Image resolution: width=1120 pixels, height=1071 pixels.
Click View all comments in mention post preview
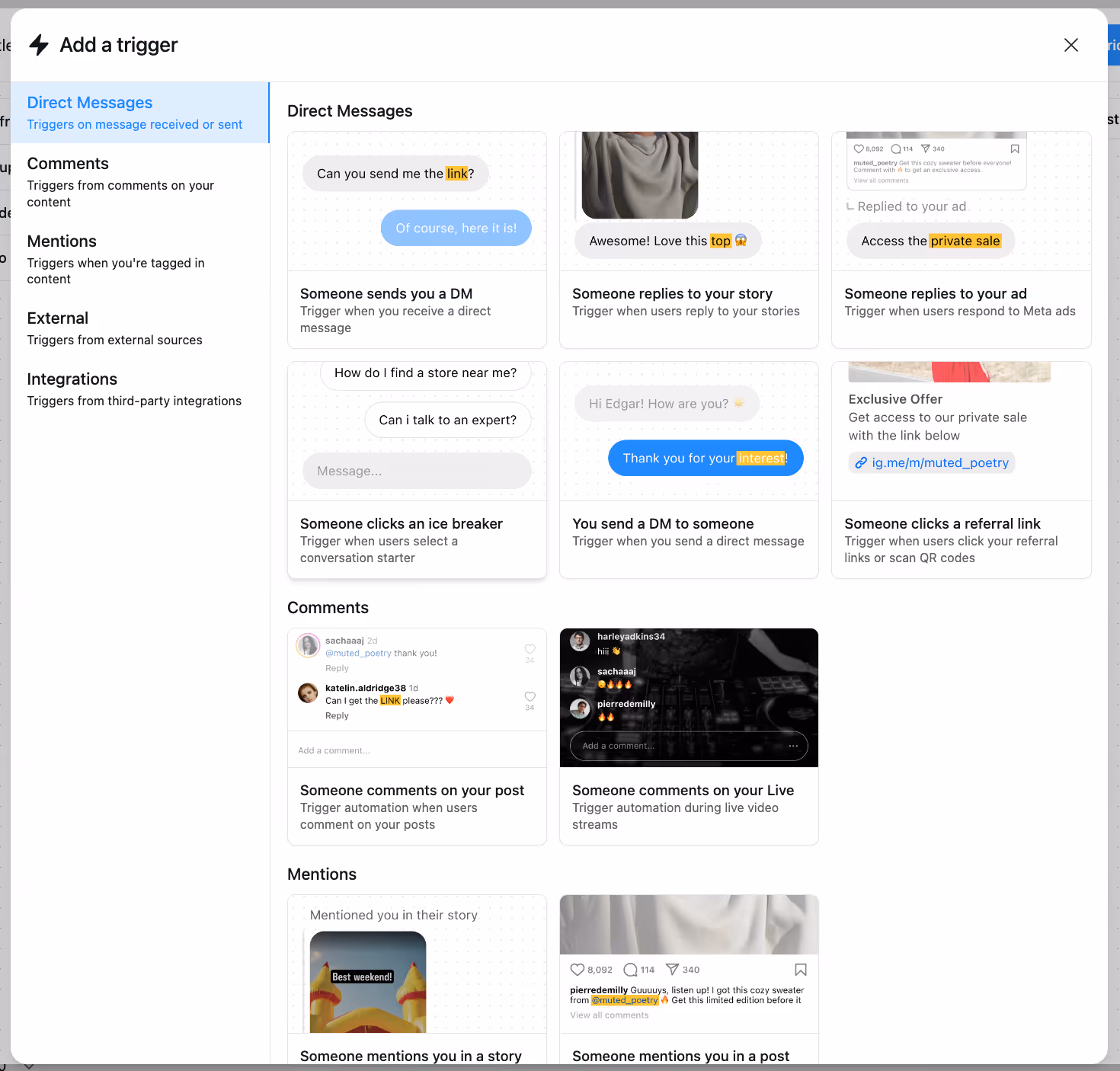click(x=609, y=1015)
